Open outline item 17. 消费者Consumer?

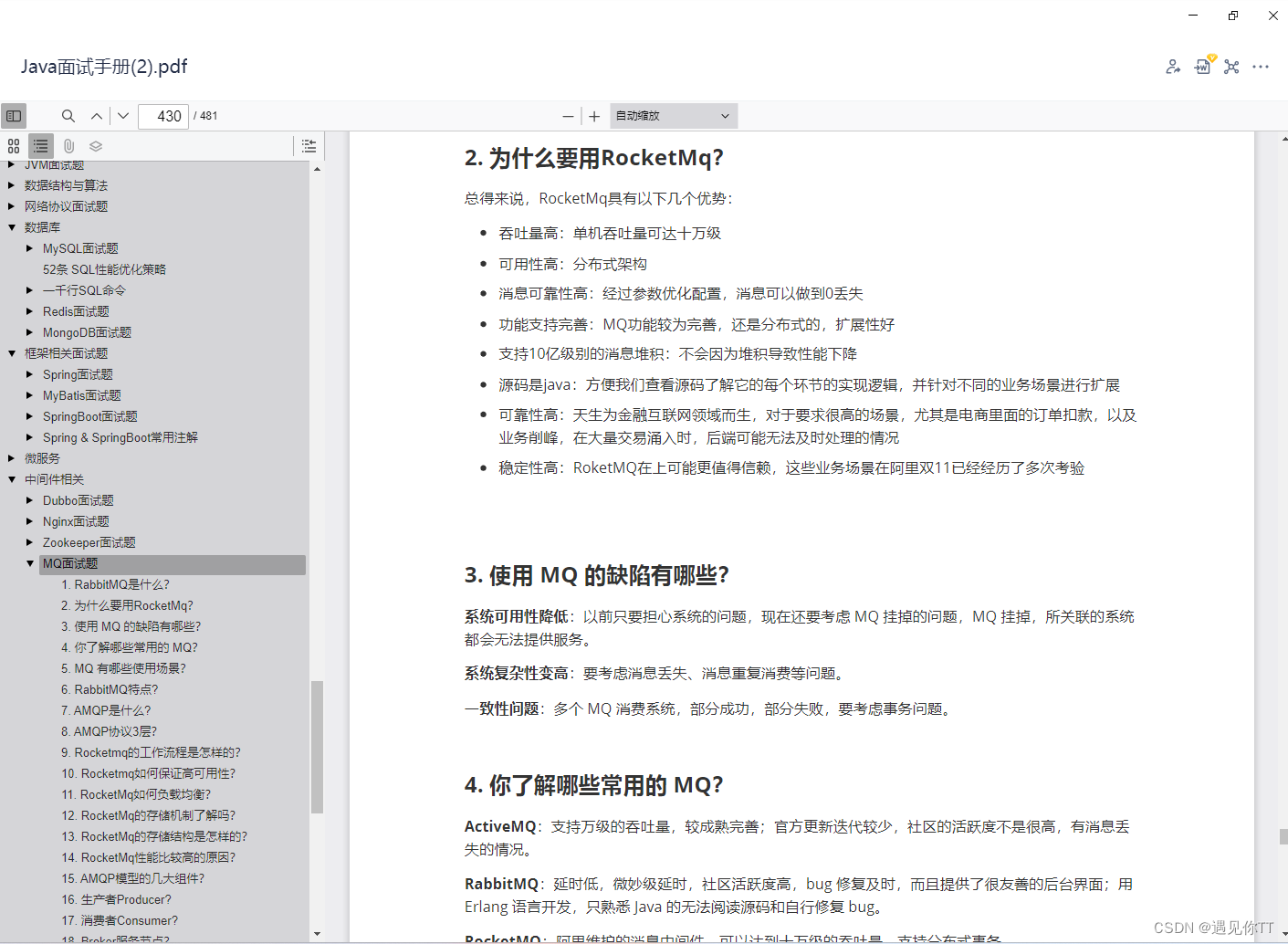[x=120, y=920]
